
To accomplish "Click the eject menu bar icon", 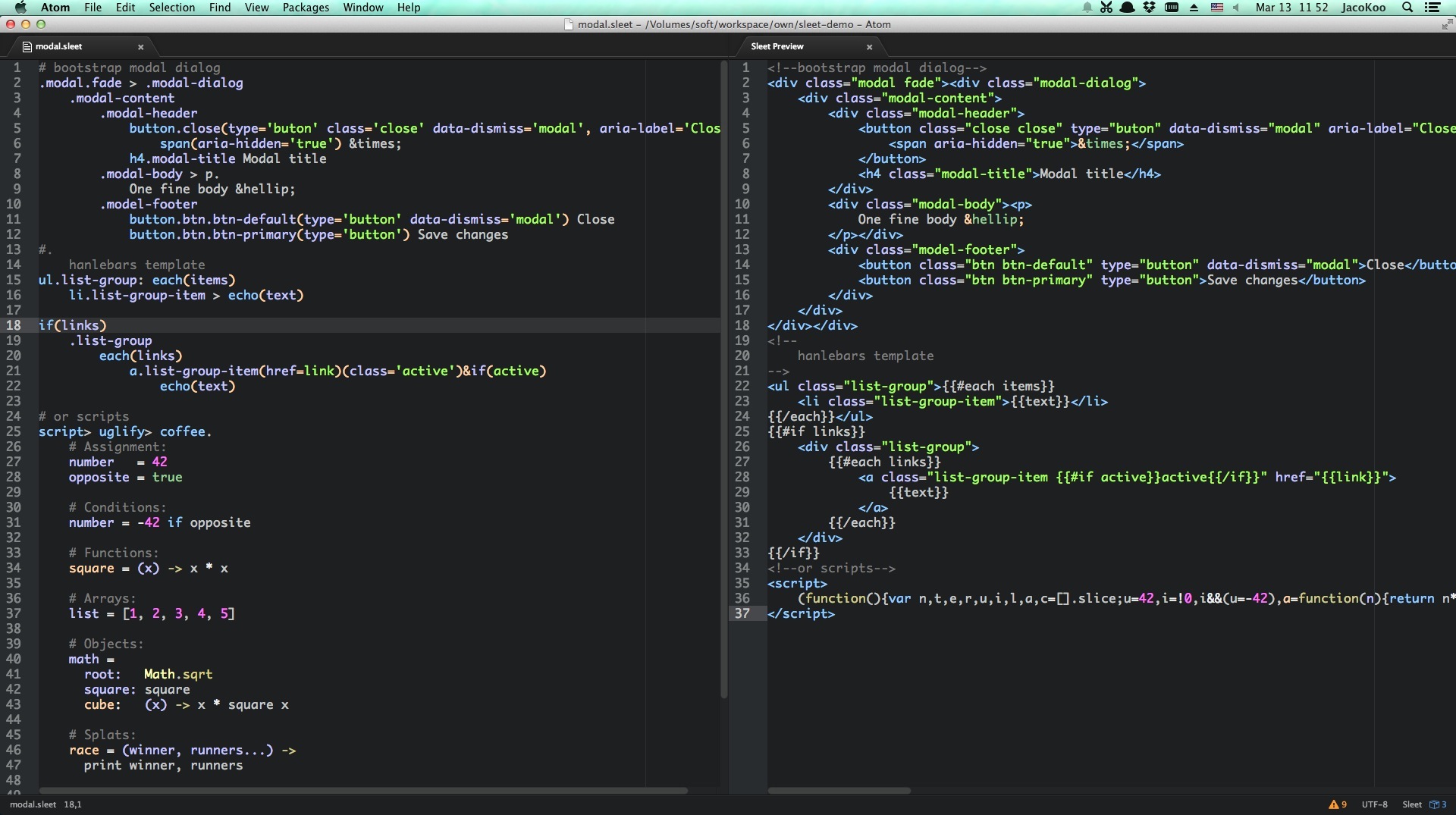I will 1194,8.
